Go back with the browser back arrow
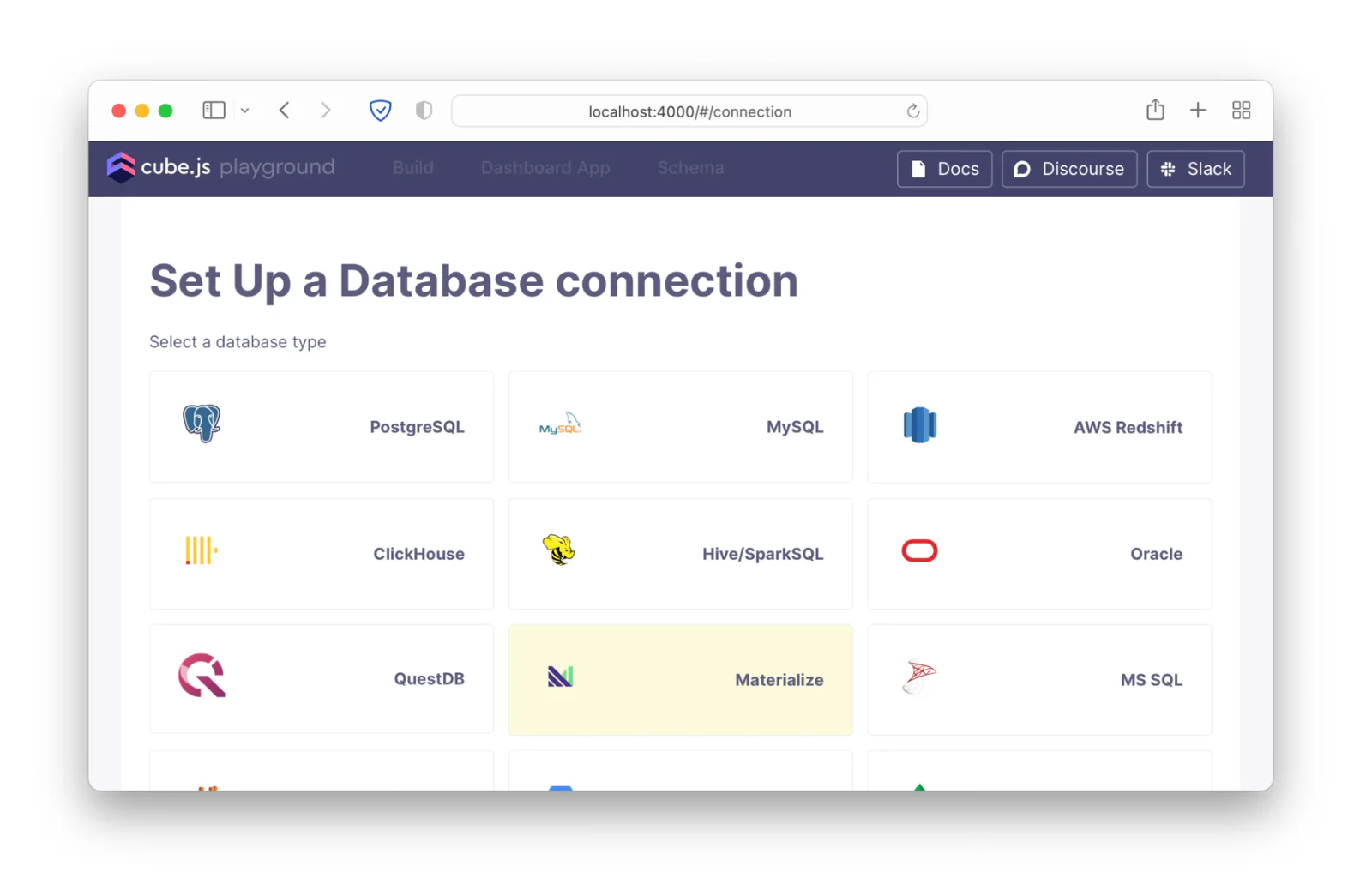This screenshot has height=896, width=1372. click(285, 111)
